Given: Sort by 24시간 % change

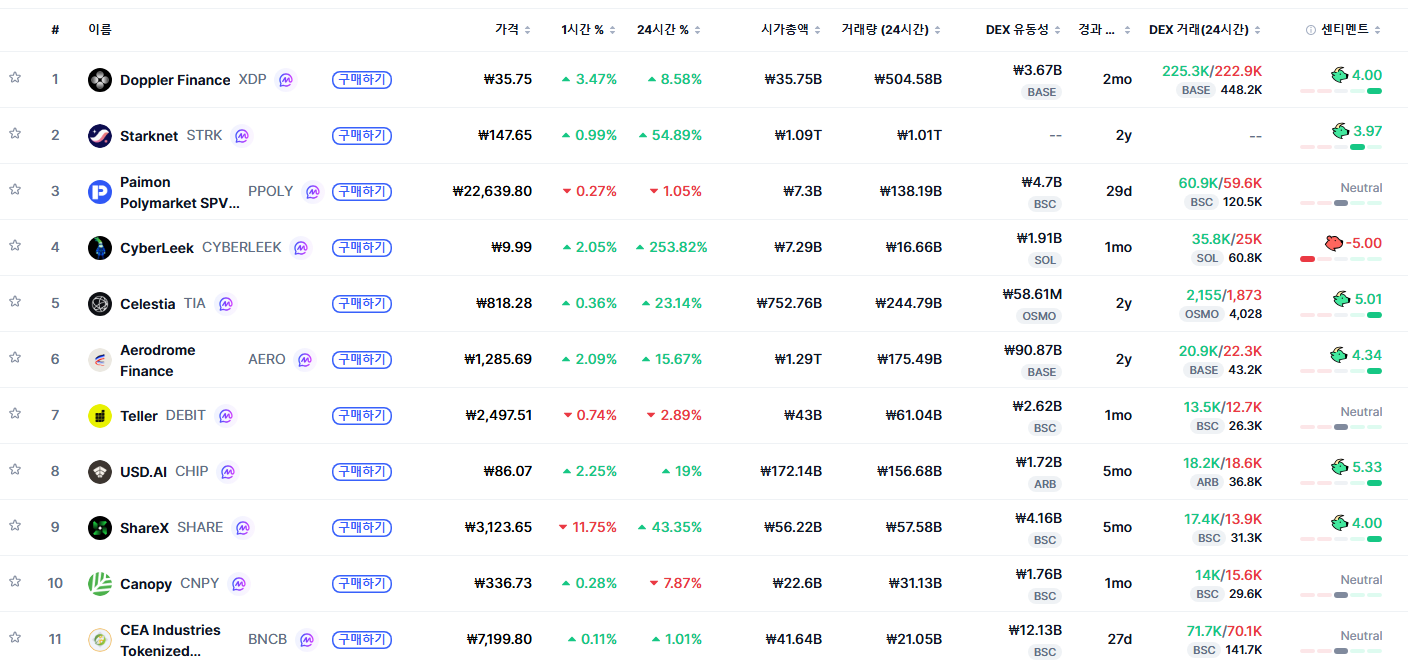Looking at the screenshot, I should (669, 30).
